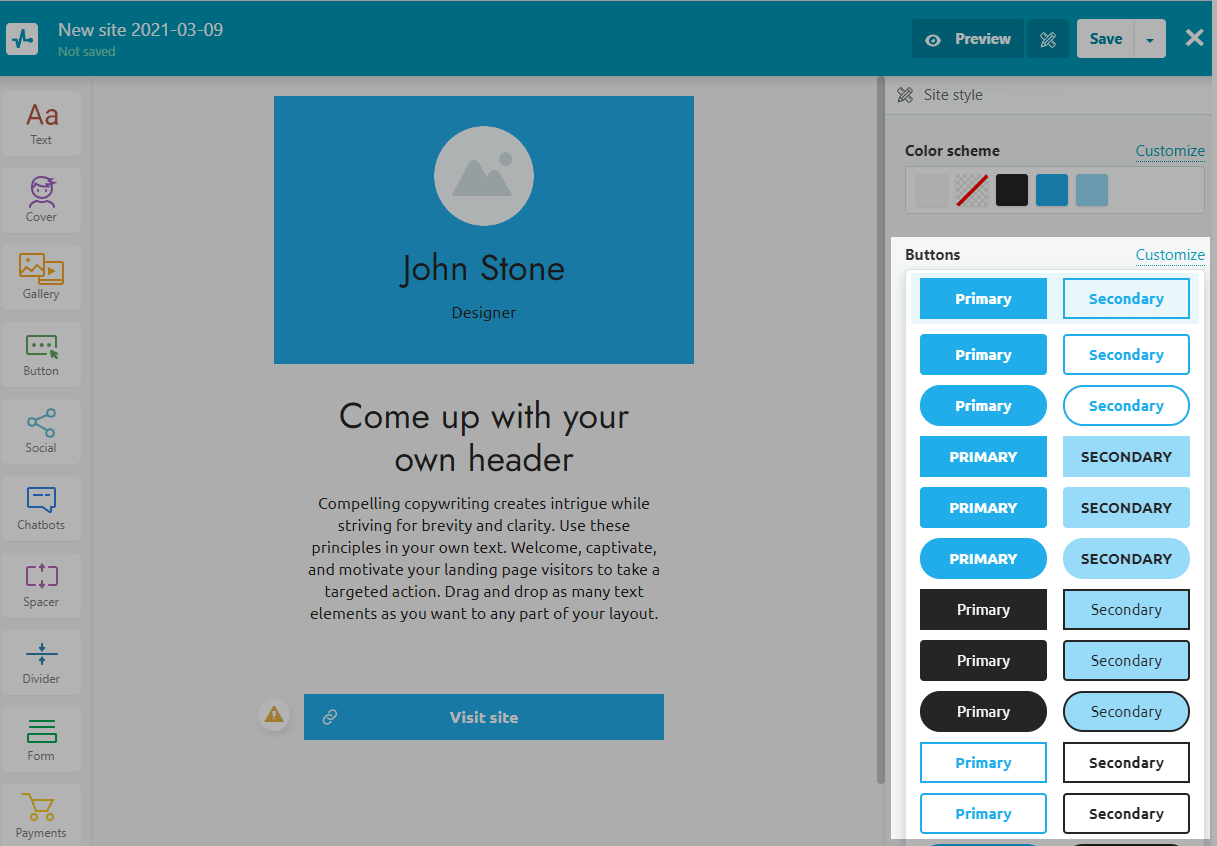Customize the Color scheme
Screen dimensions: 1217x846
1169,151
